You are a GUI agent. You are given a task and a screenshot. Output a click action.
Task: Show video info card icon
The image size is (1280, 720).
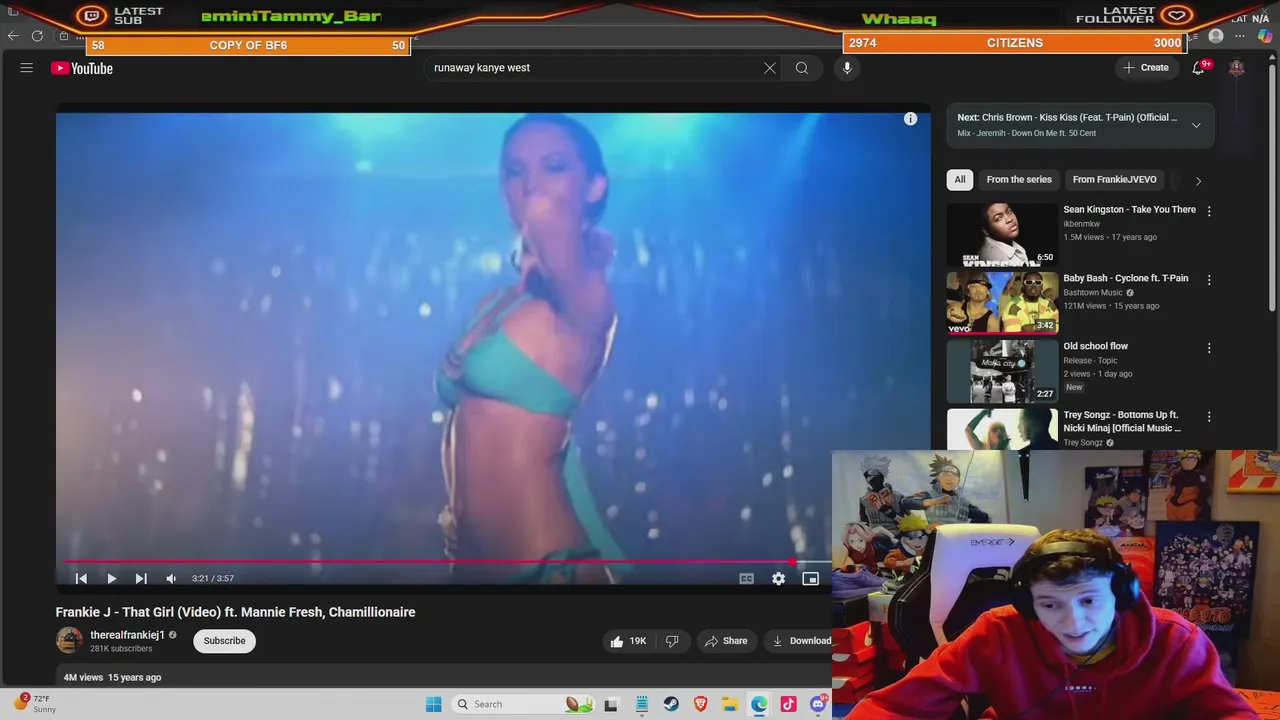911,119
